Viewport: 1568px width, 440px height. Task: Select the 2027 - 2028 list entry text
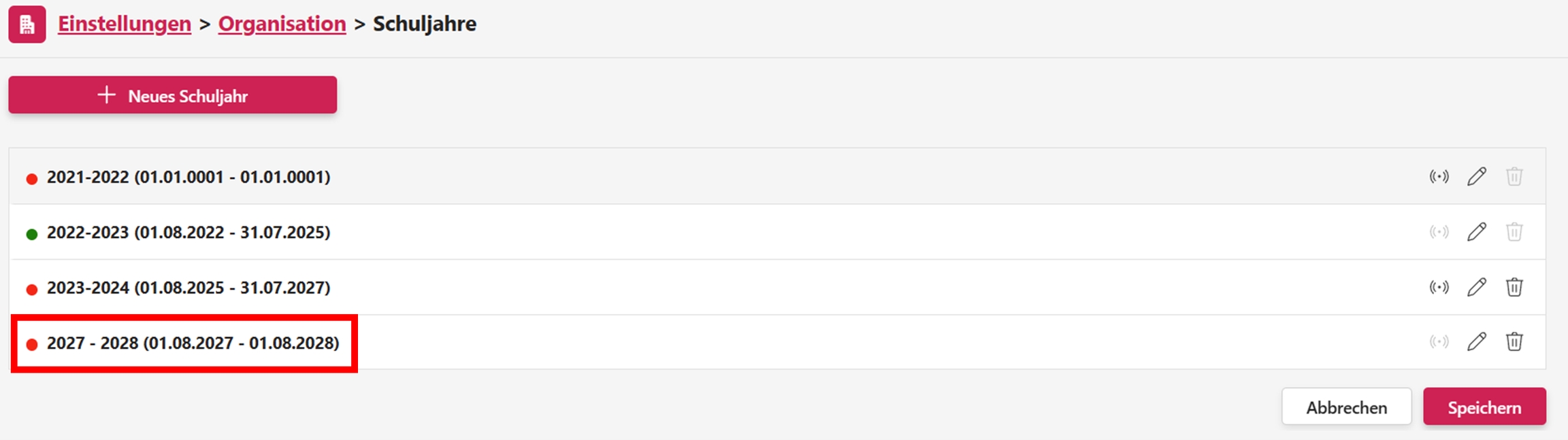(x=193, y=343)
